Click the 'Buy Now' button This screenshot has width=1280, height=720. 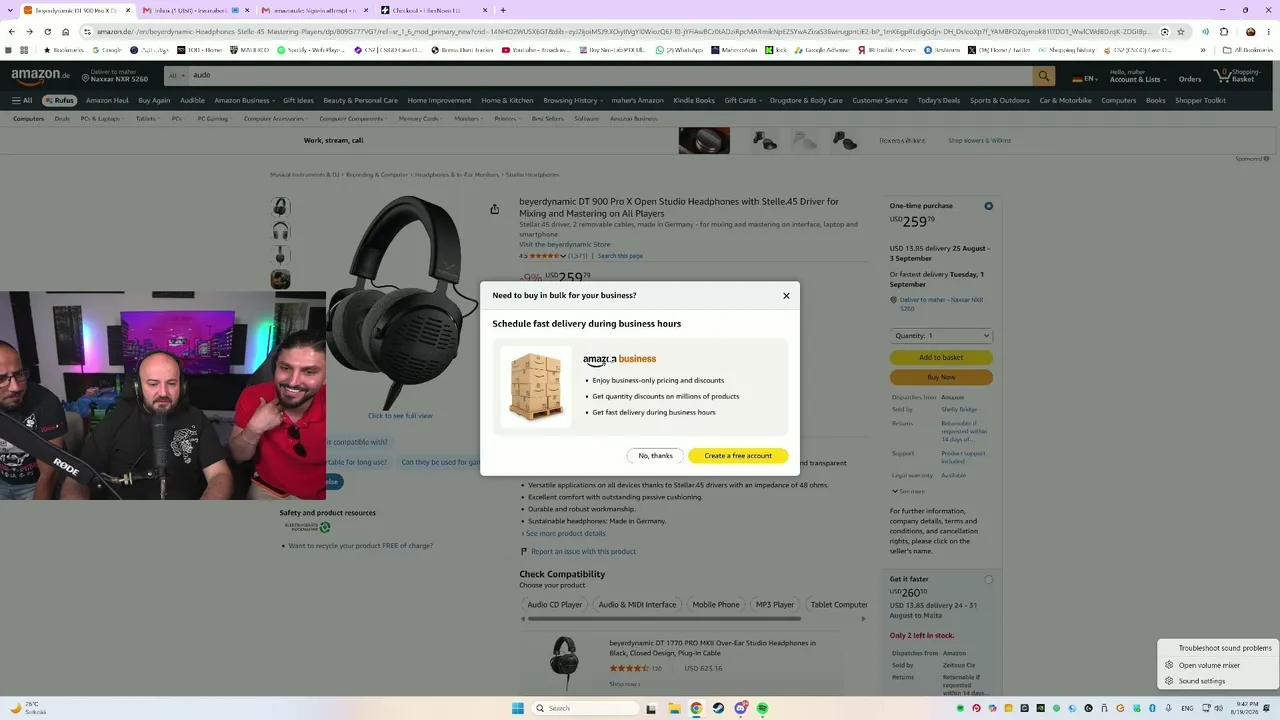pyautogui.click(x=941, y=377)
